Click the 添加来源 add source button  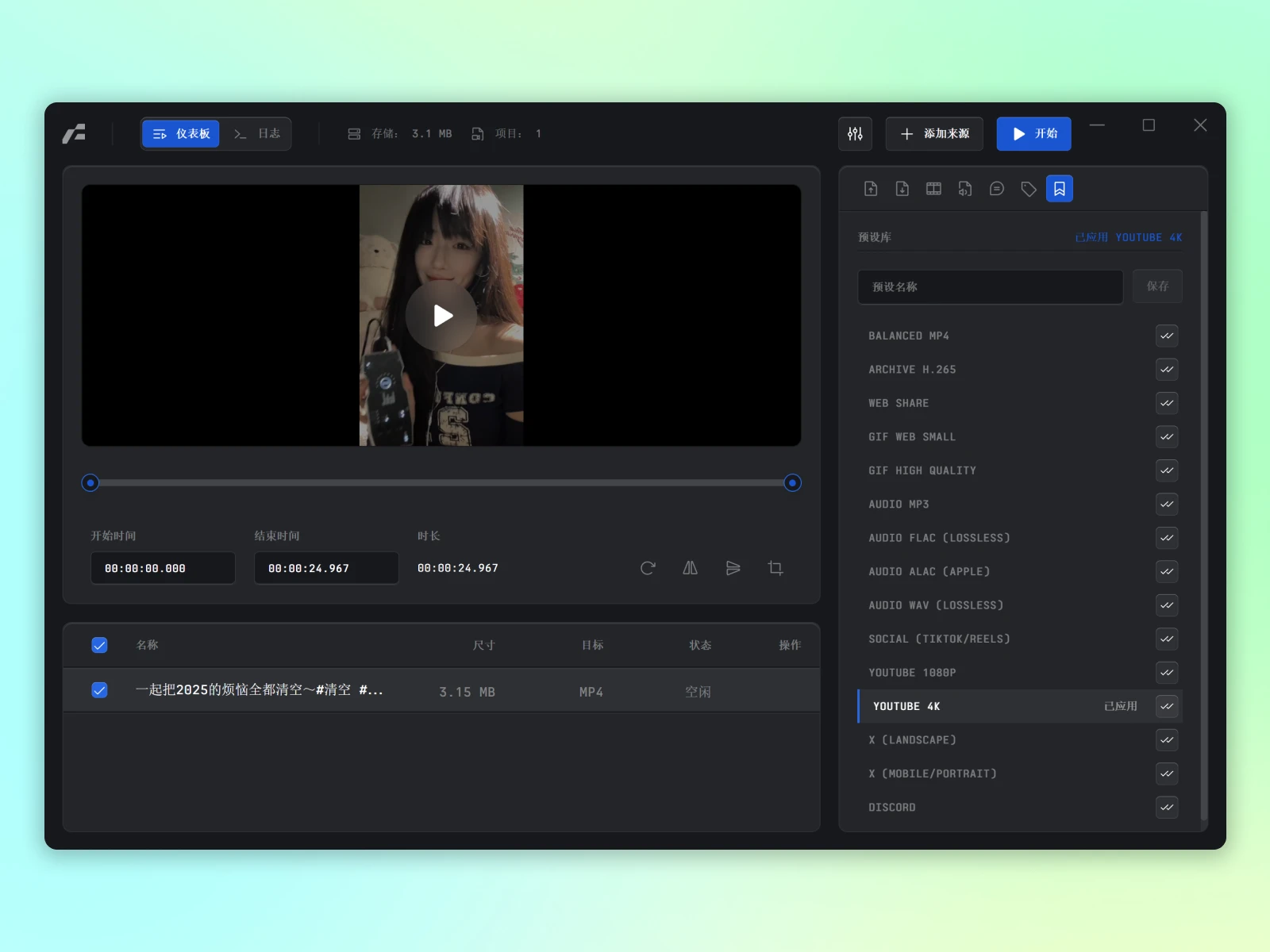[934, 134]
